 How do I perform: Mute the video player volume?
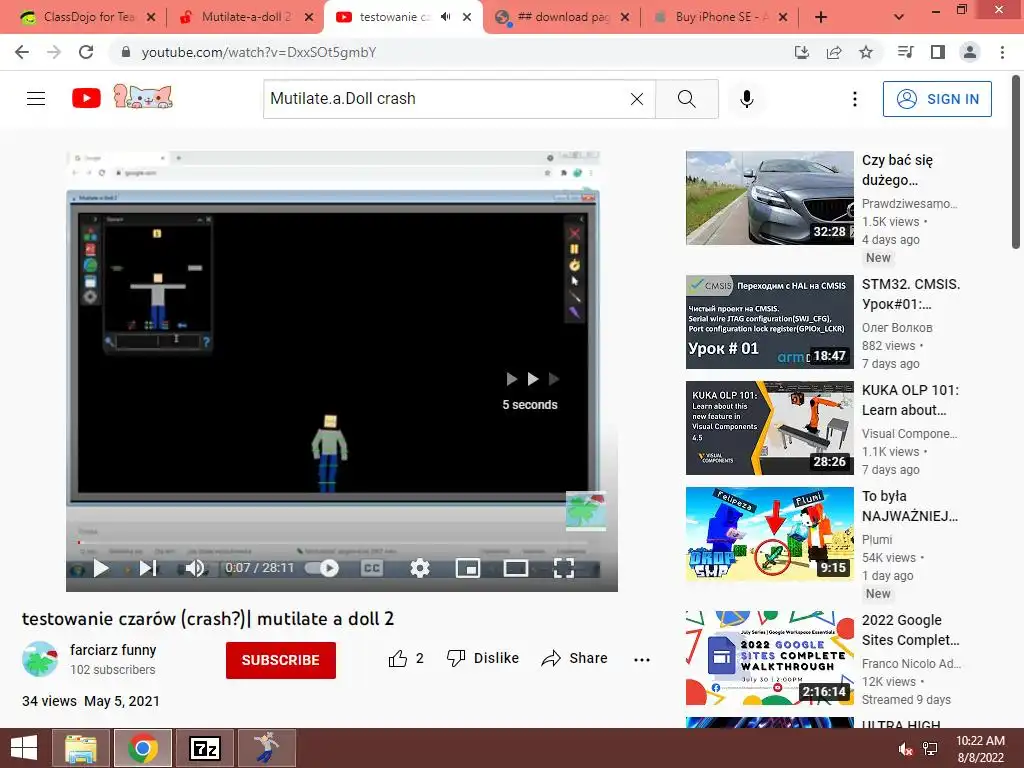(x=195, y=568)
